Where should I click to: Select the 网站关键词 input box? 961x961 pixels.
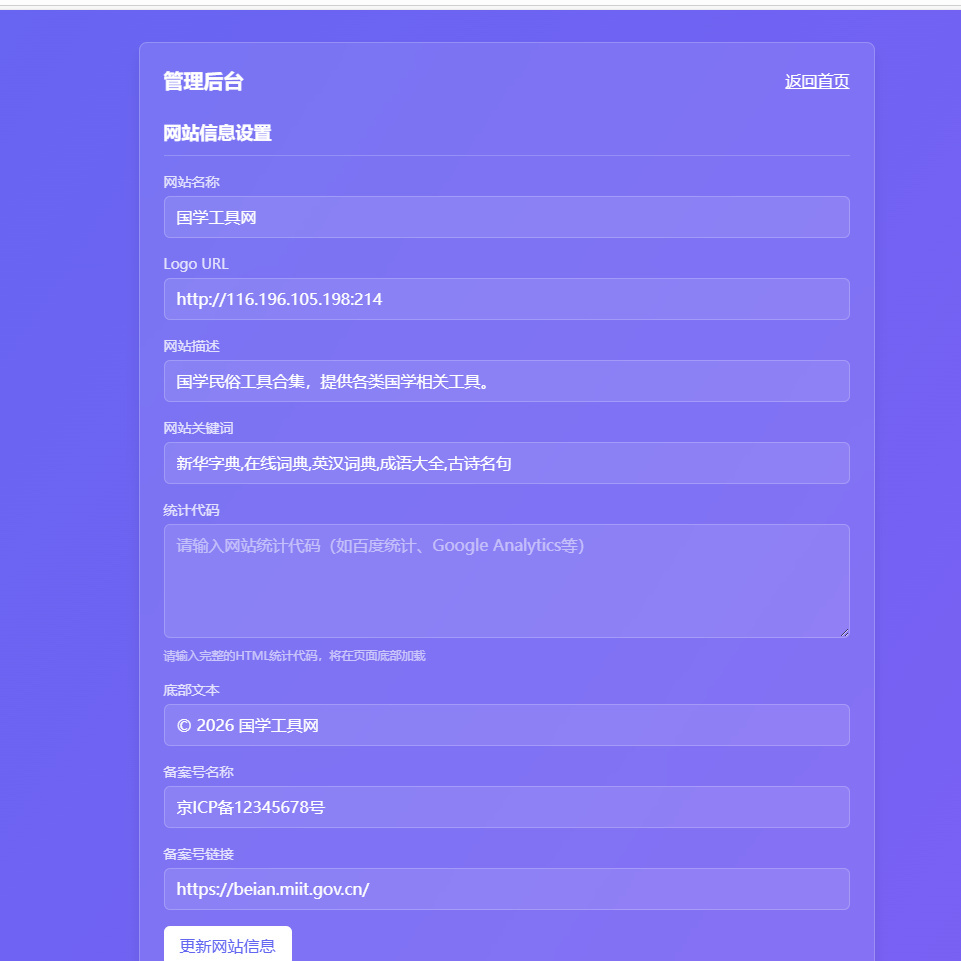click(506, 463)
